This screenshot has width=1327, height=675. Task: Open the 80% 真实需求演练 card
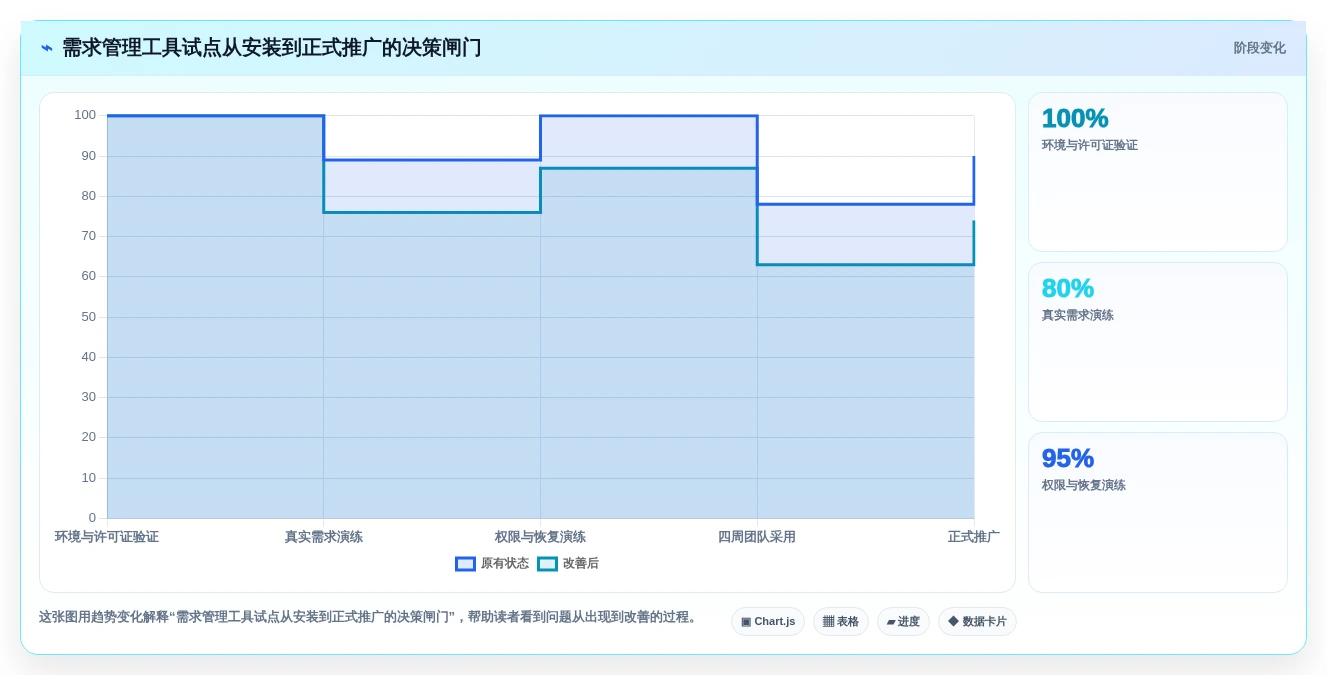coord(1158,342)
